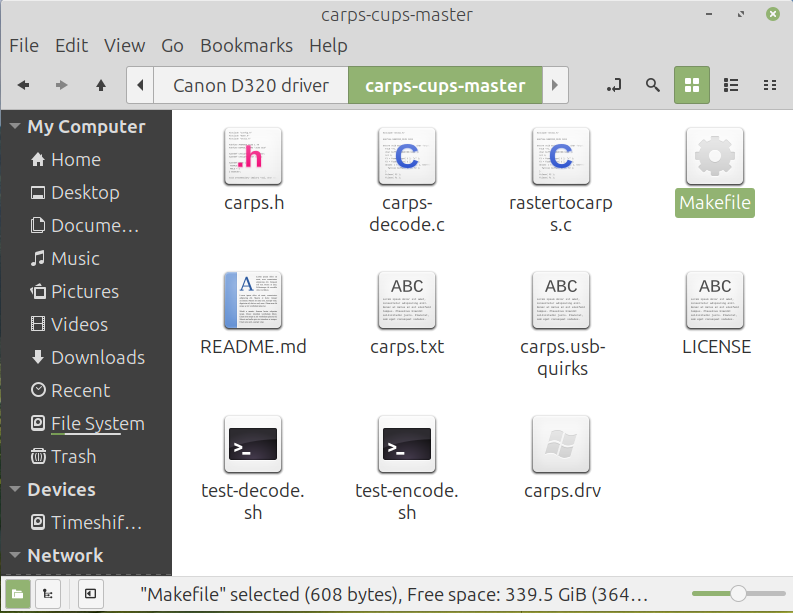
Task: Toggle location entry in the path bar
Action: coord(614,85)
